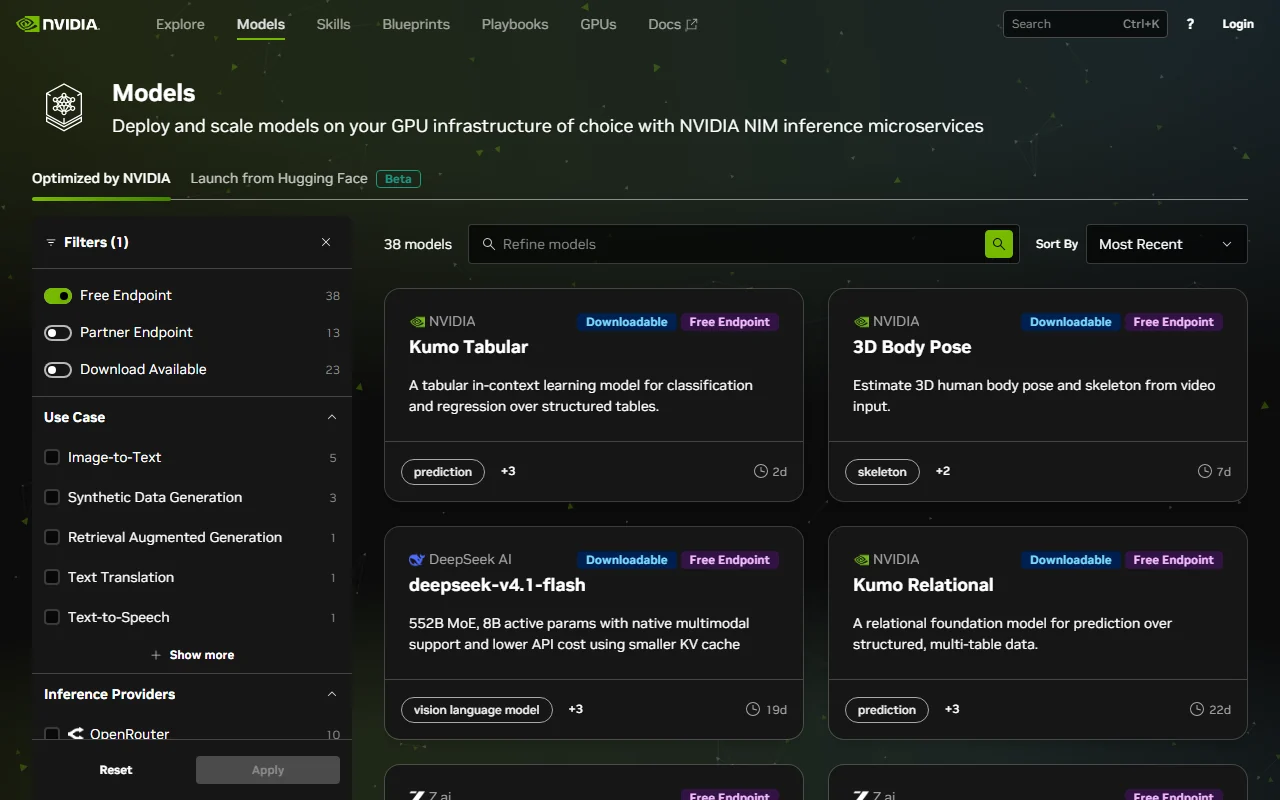Screen dimensions: 1280x800
Task: Click the OpenRouter provider icon
Action: tap(76, 734)
